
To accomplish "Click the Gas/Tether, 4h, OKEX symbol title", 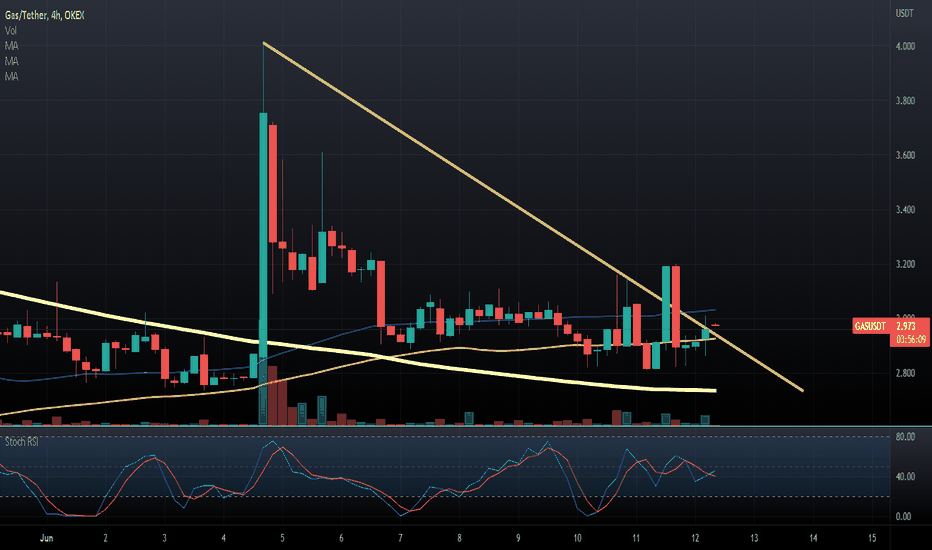I will click(45, 15).
